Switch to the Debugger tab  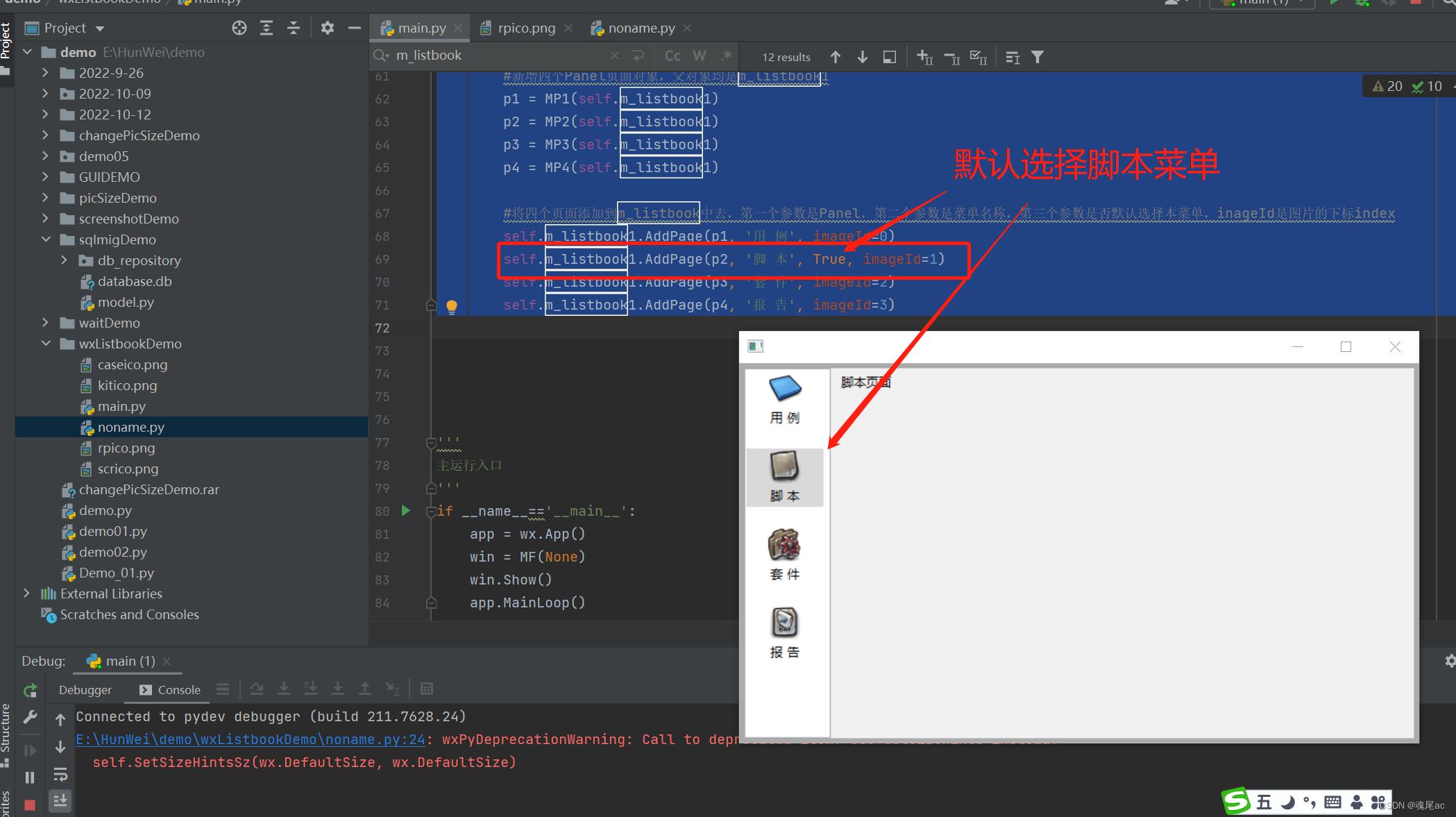[x=85, y=690]
